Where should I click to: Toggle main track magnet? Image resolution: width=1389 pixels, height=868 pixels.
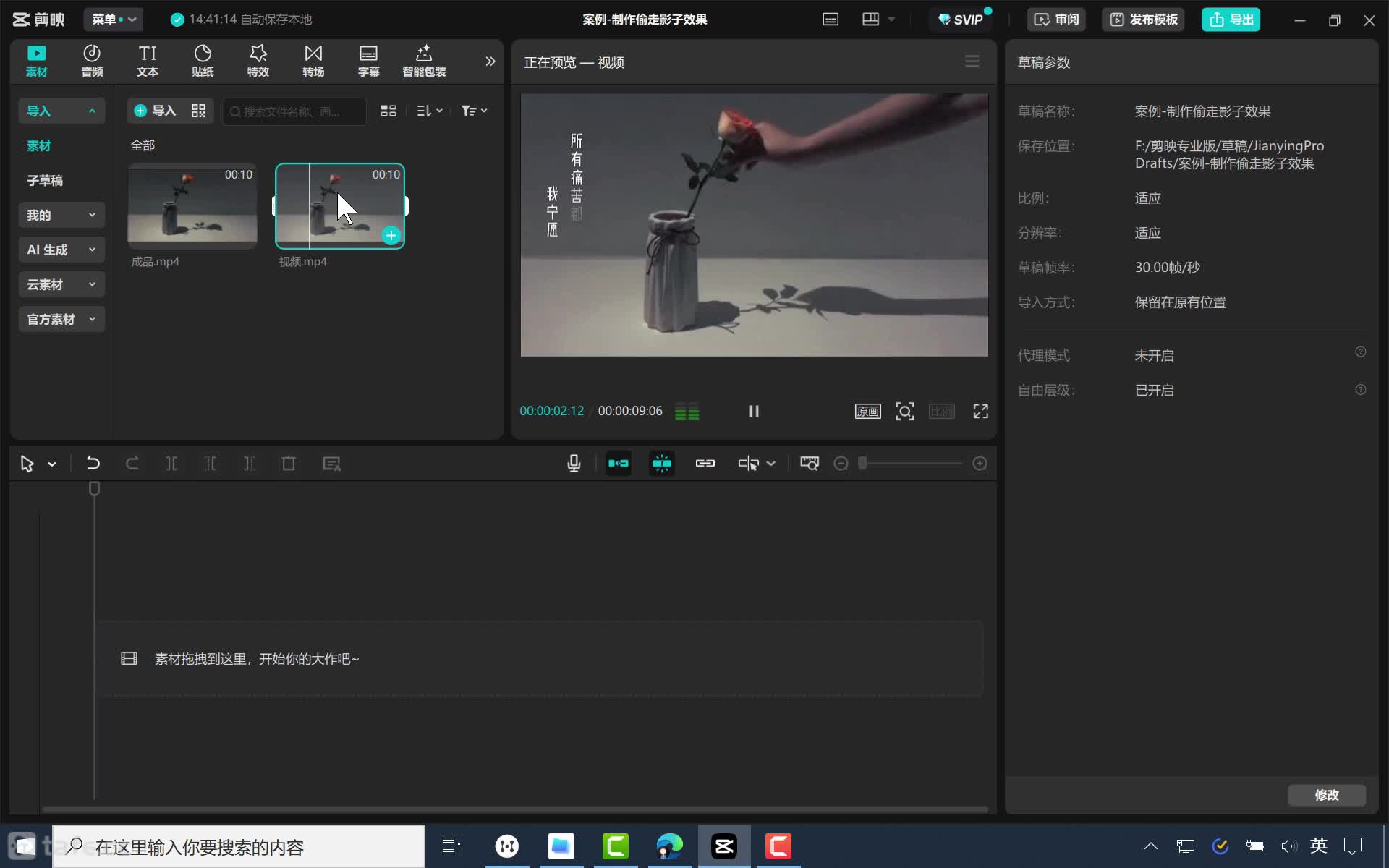point(619,464)
